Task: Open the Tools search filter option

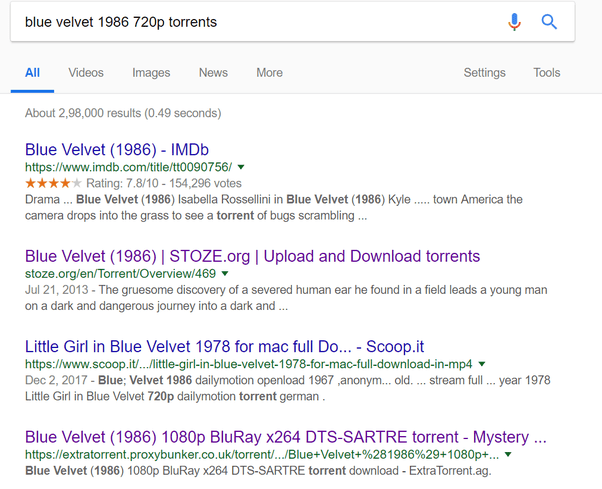Action: 547,73
